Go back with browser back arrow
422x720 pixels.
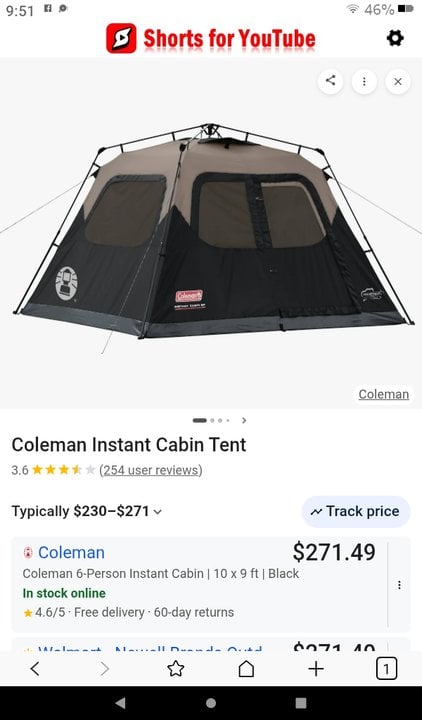pos(35,669)
